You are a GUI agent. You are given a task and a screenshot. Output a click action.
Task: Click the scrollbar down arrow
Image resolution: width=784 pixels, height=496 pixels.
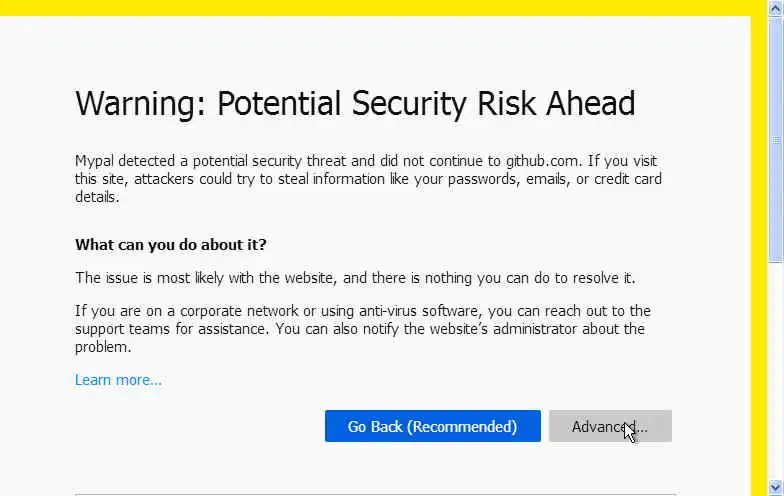776,489
